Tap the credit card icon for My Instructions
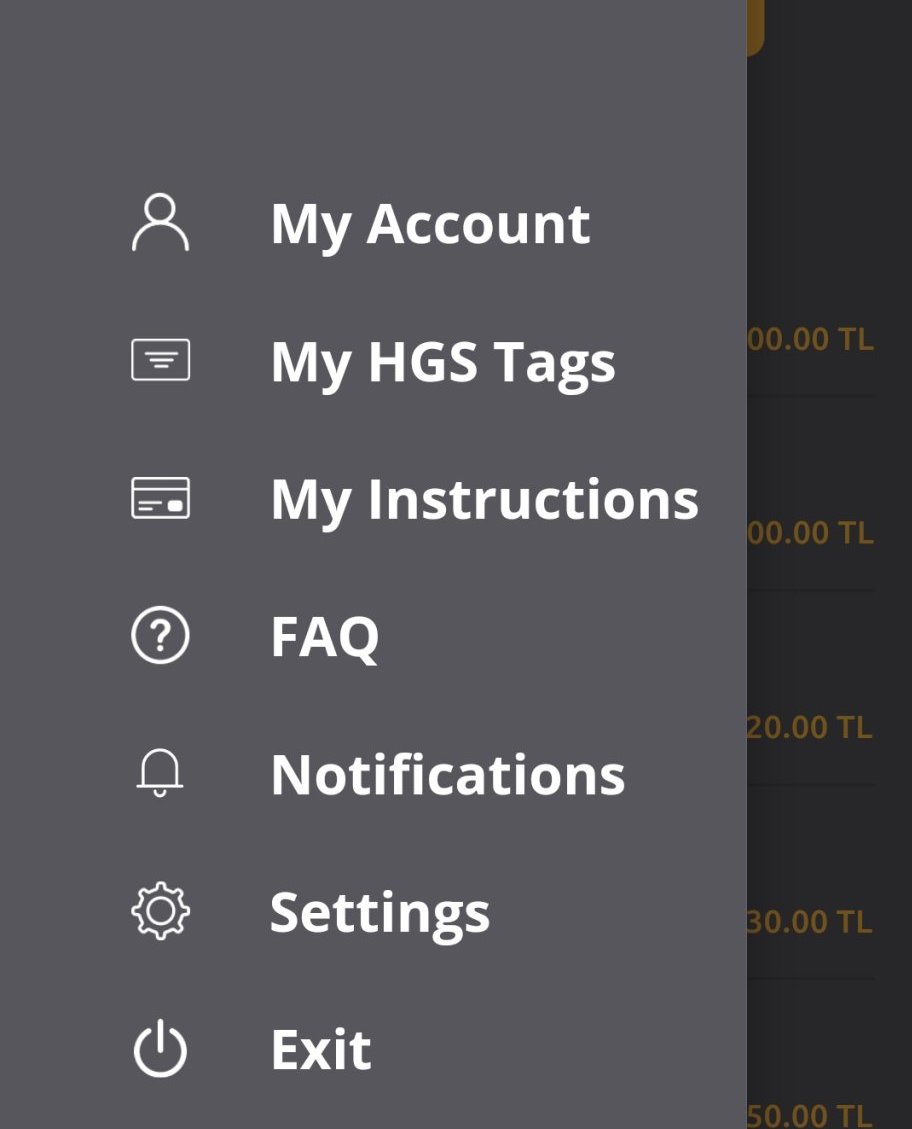Viewport: 912px width, 1129px height. coord(160,498)
